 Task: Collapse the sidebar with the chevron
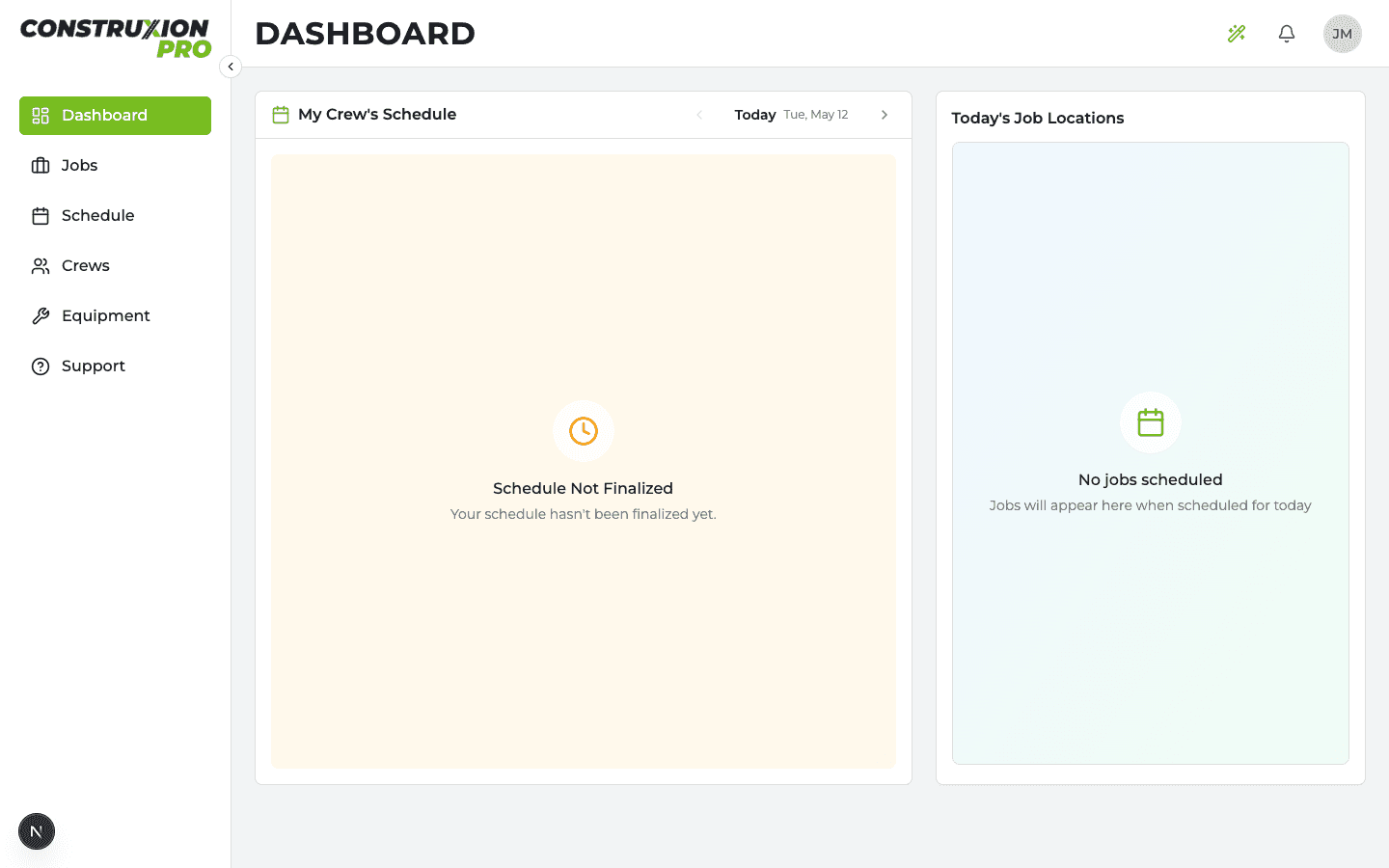(x=231, y=67)
